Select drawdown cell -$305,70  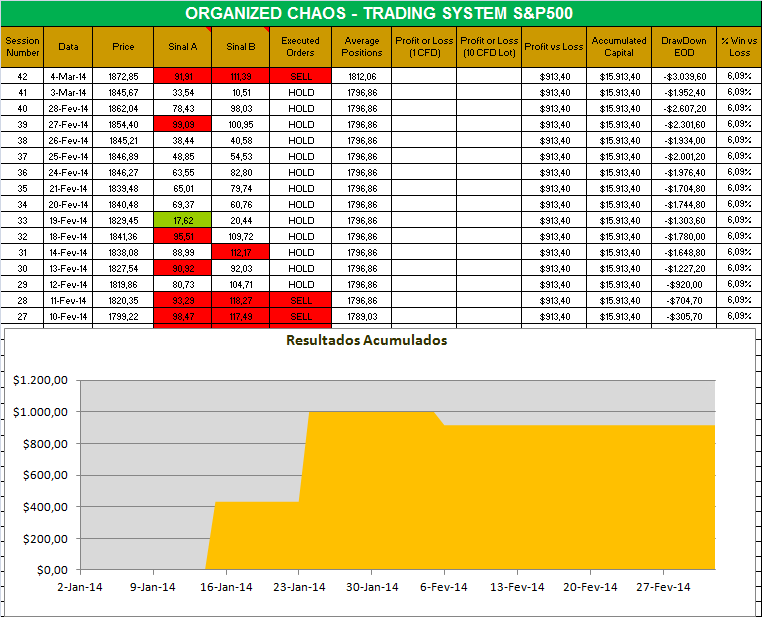(x=684, y=317)
